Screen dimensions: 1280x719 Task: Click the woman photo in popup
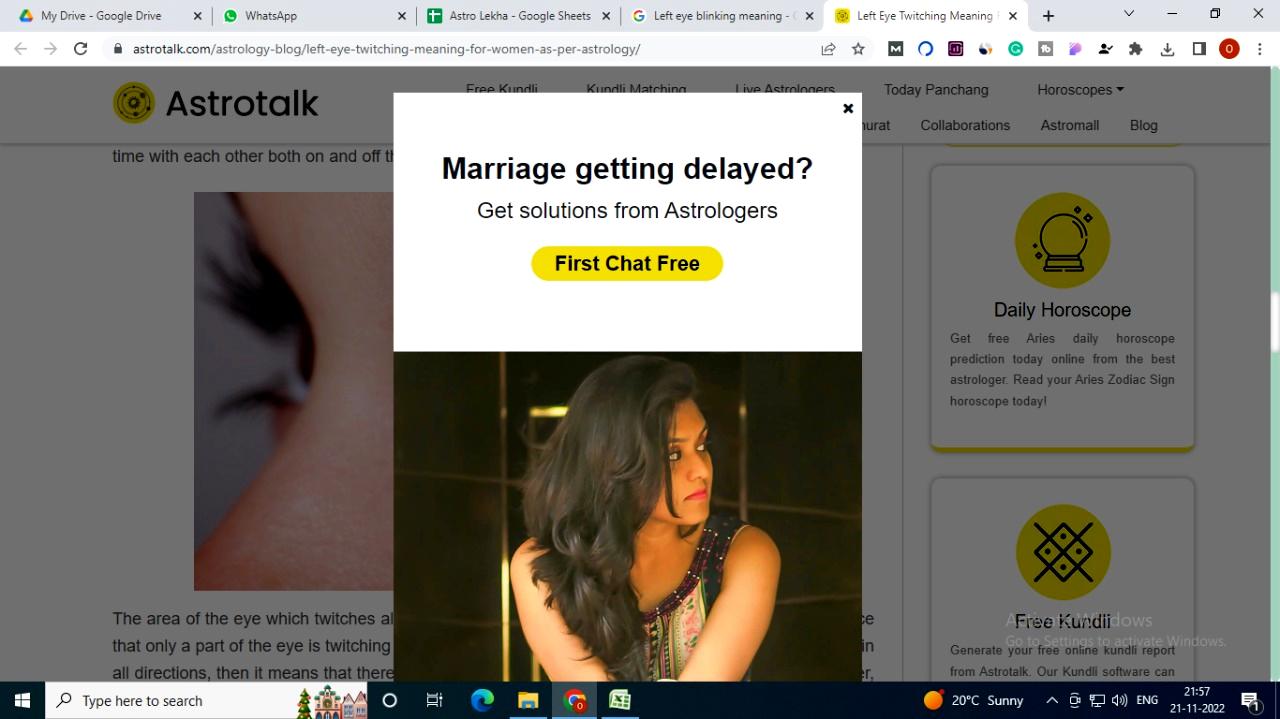627,516
